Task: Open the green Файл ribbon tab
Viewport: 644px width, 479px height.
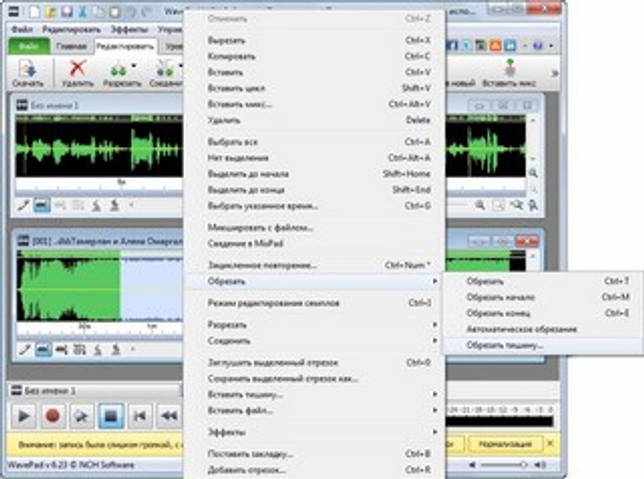Action: [x=29, y=46]
